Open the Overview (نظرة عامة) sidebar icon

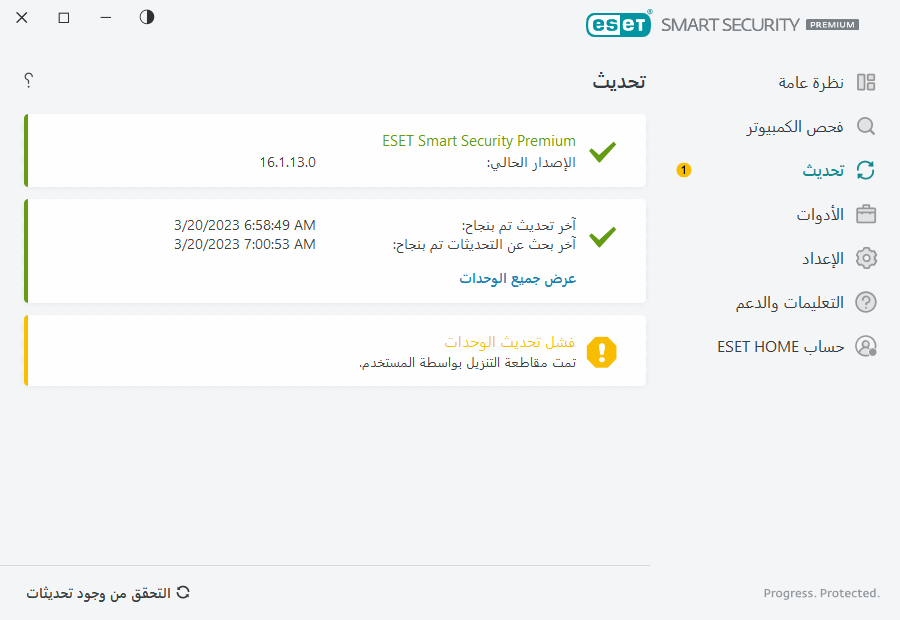pos(866,82)
